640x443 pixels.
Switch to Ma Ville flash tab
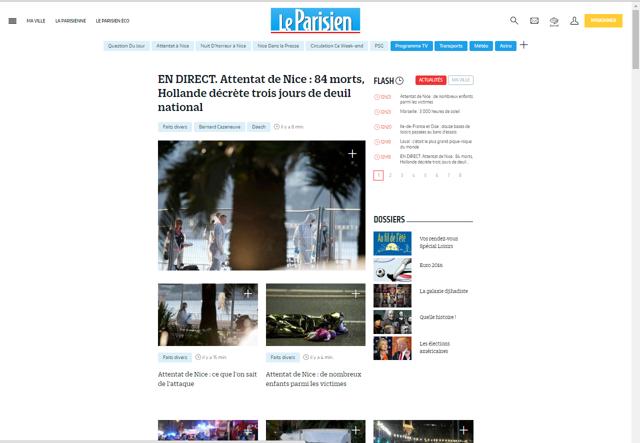(x=461, y=80)
